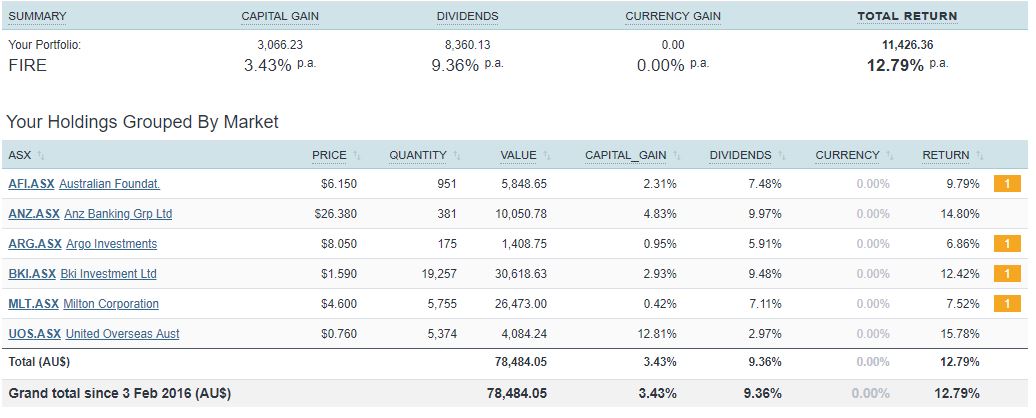Open the United Overseas Aust holding link
The width and height of the screenshot is (1036, 418).
tap(122, 334)
